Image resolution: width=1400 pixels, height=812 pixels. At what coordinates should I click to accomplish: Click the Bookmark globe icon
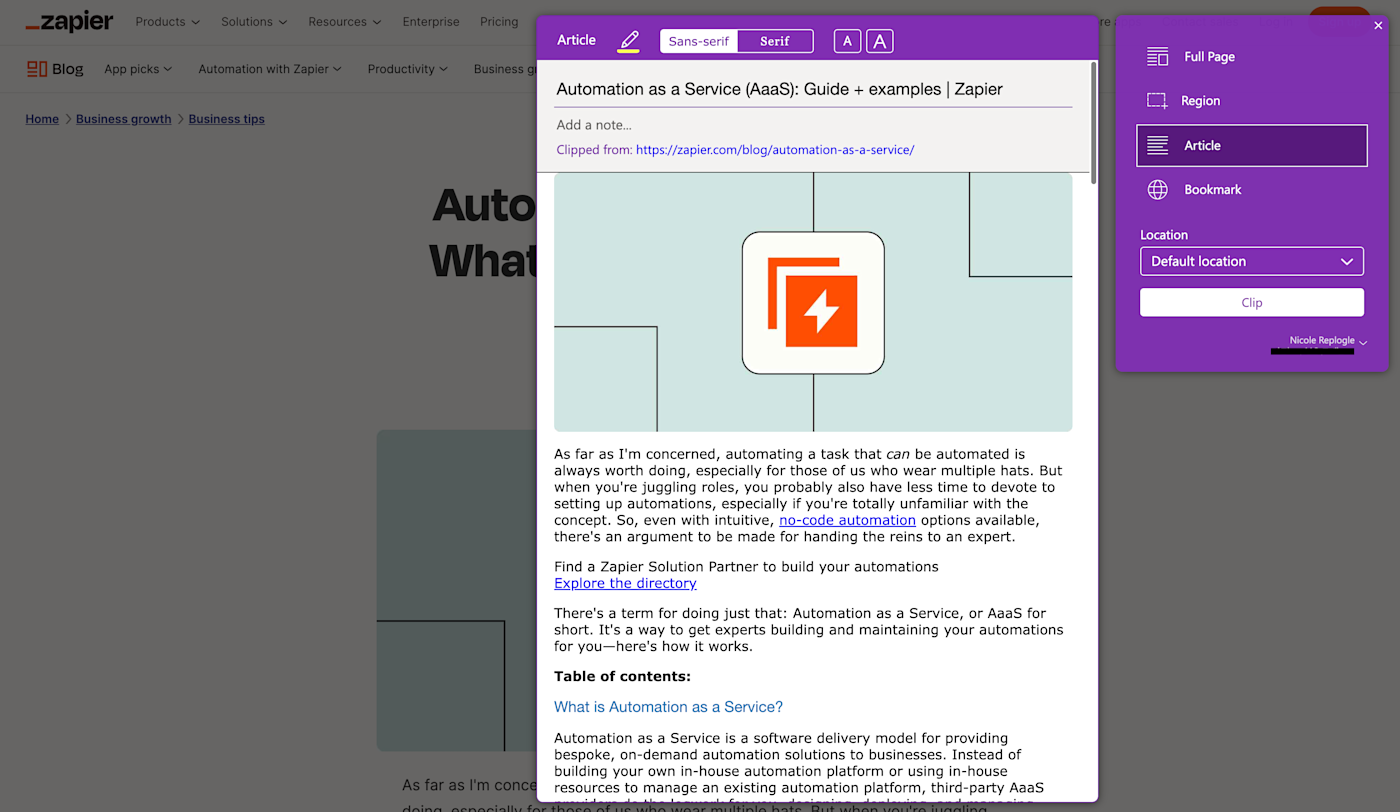coord(1157,189)
